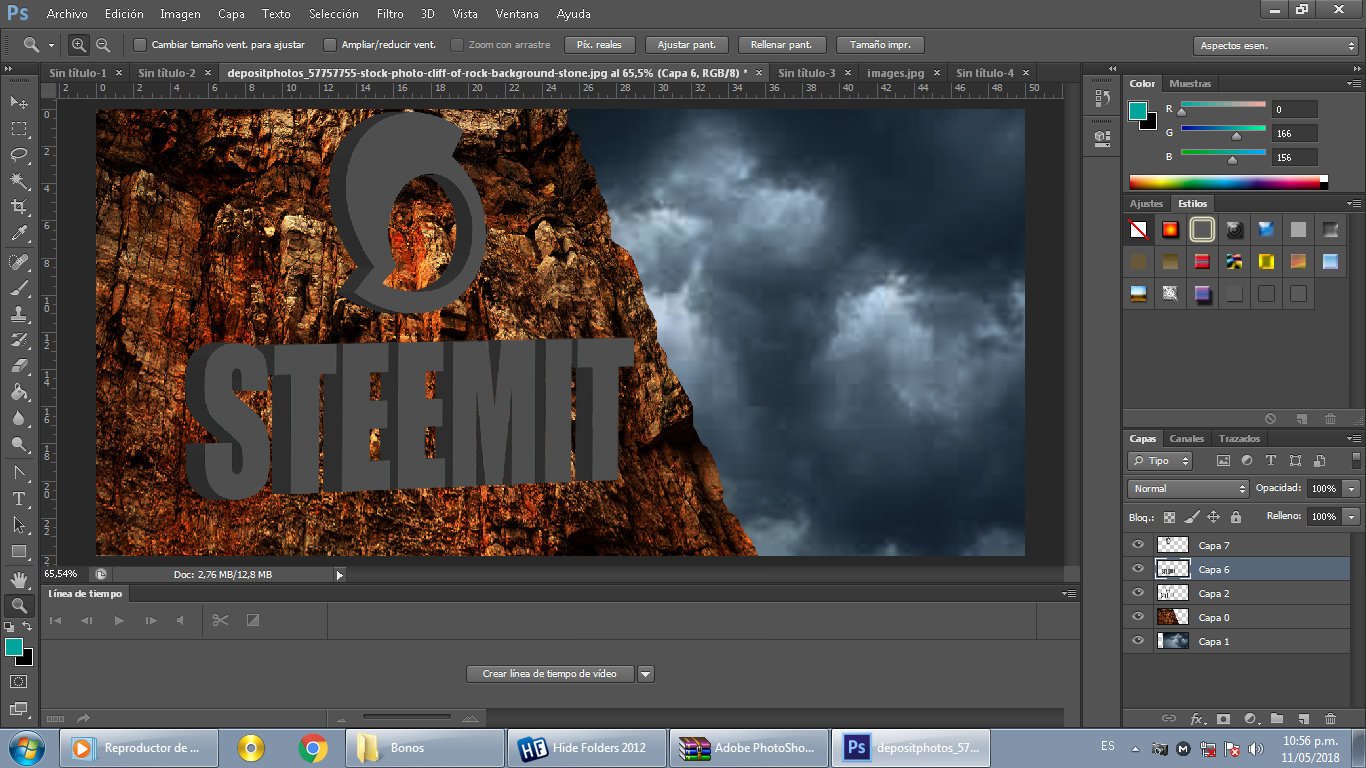Click the 'Tamaño impr.' button

880,45
